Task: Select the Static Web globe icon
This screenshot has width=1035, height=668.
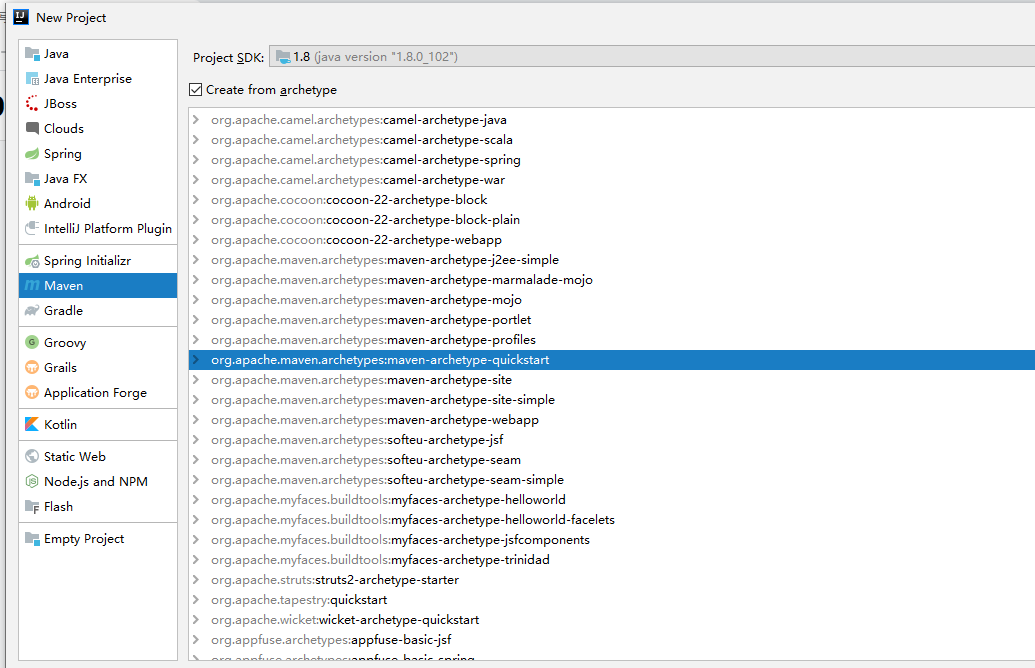Action: [x=32, y=456]
